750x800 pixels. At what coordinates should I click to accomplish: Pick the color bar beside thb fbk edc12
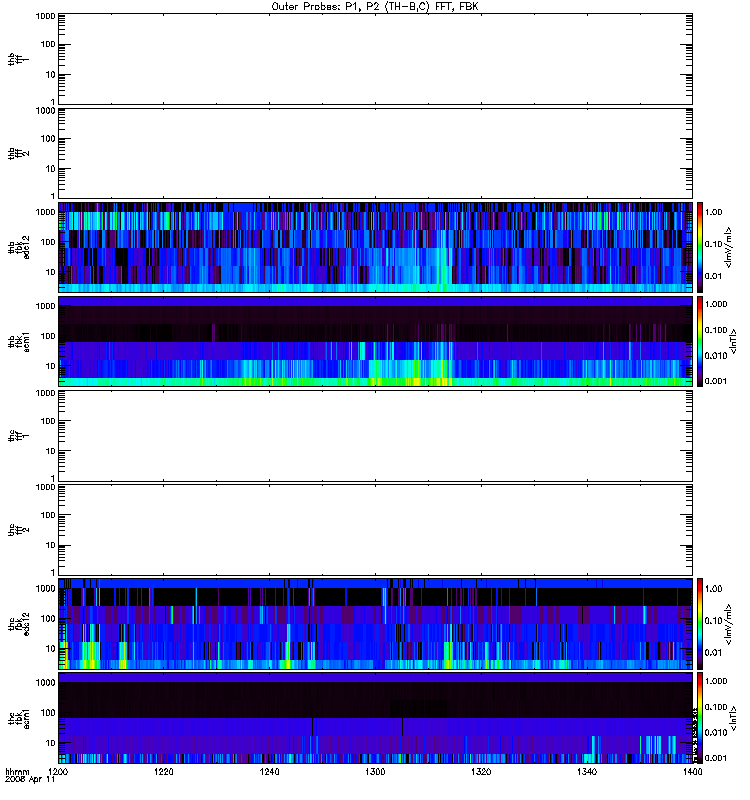click(700, 247)
